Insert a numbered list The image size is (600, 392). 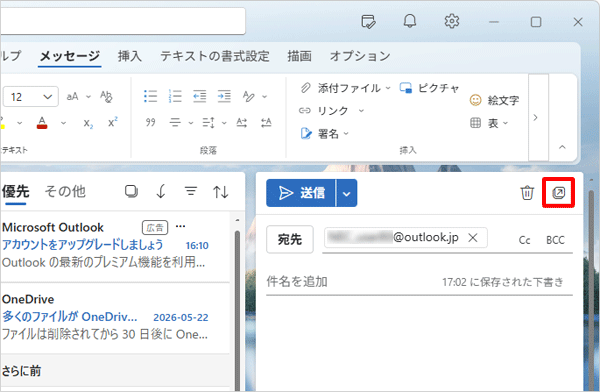point(175,96)
